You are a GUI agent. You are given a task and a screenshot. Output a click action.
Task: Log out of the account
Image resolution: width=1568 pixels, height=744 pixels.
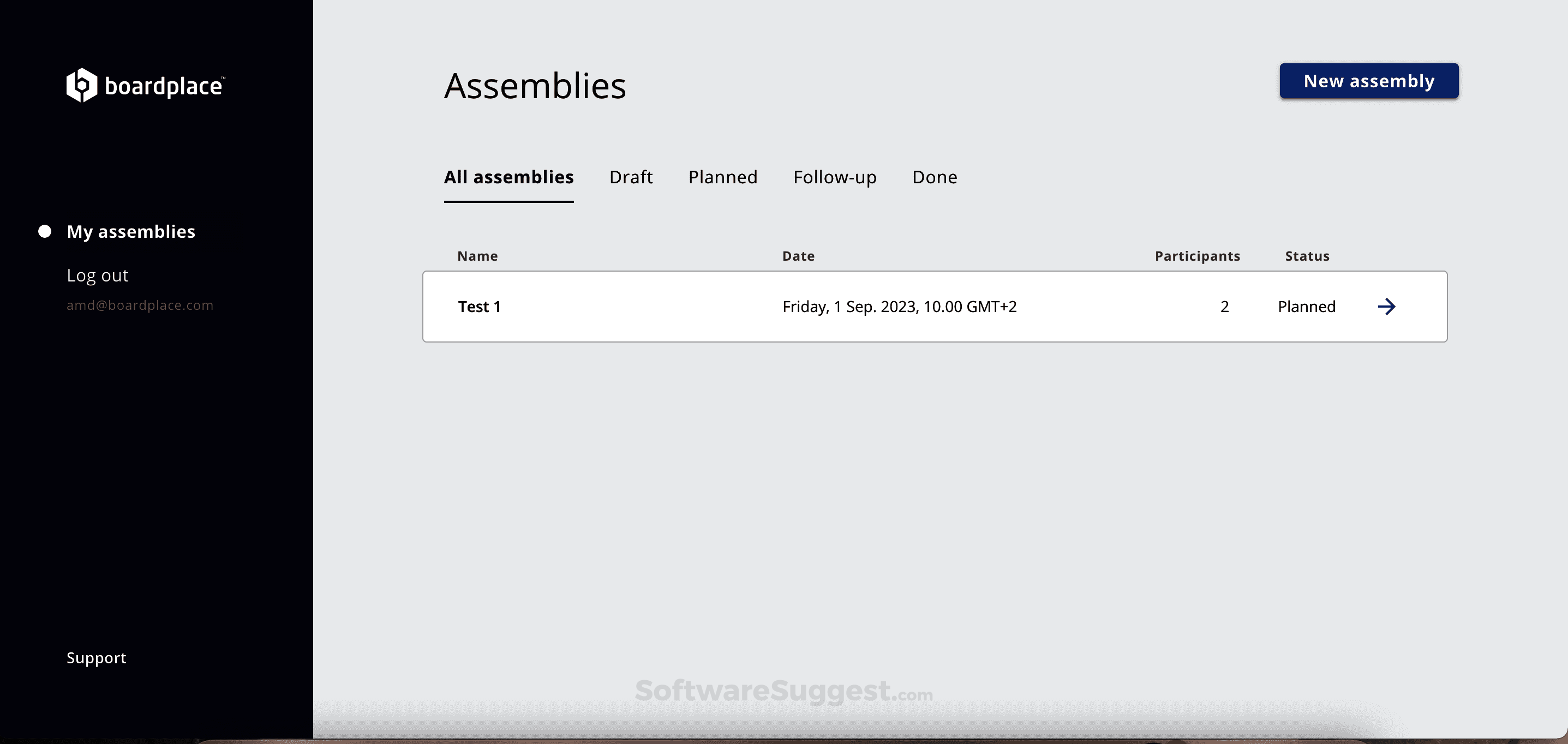[x=98, y=275]
